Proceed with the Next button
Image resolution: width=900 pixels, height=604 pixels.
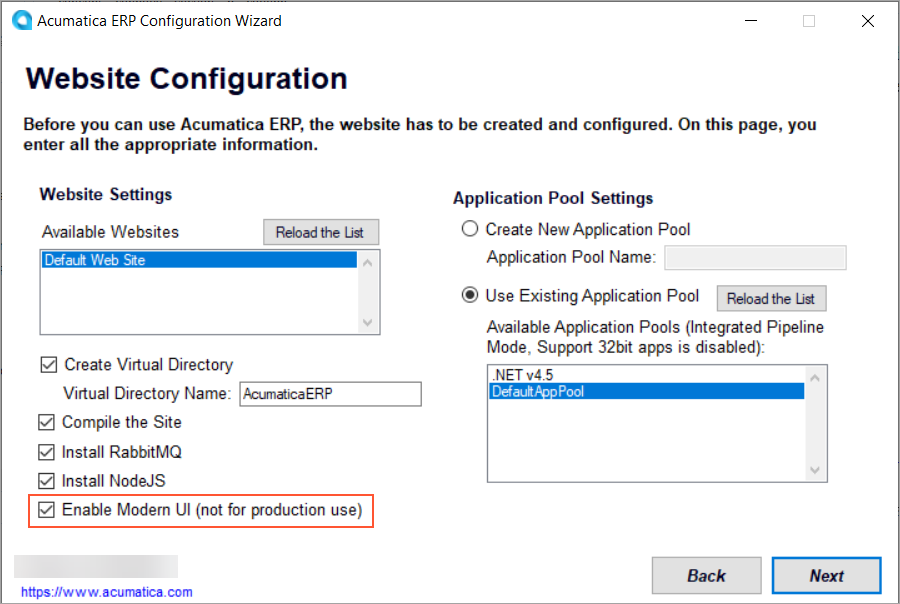pos(826,576)
